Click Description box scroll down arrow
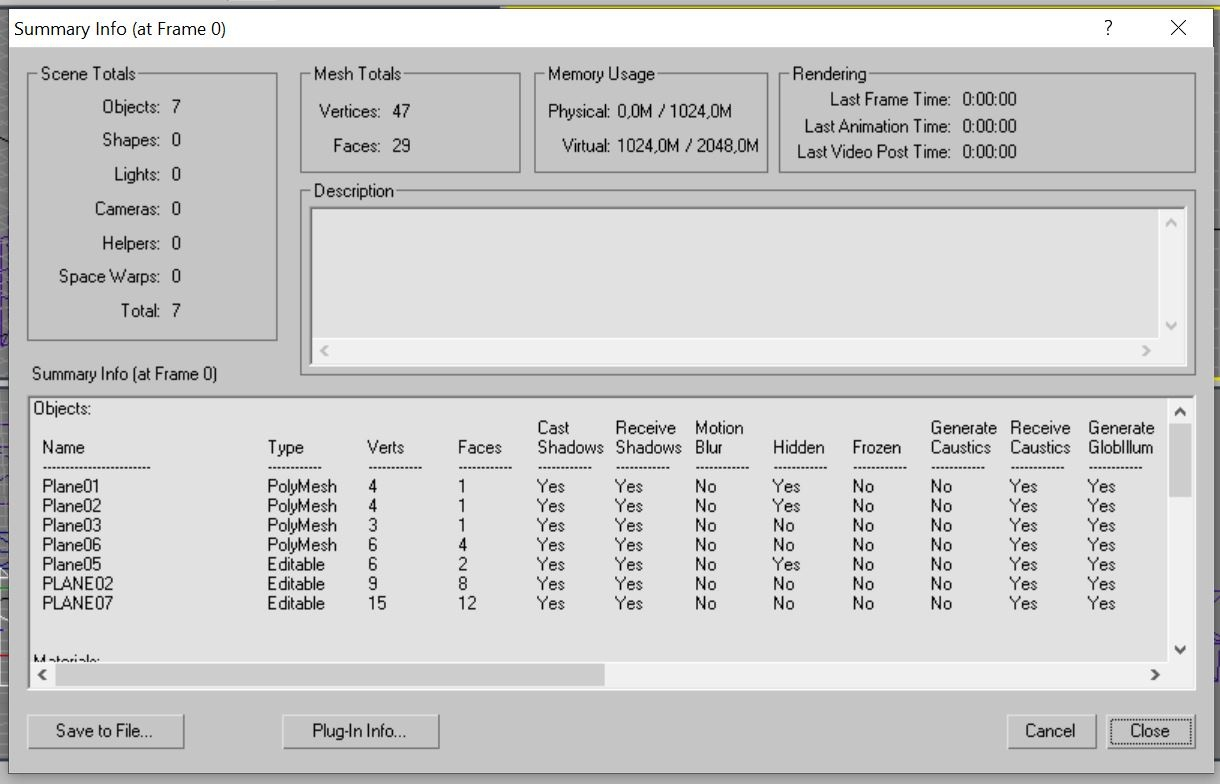The height and width of the screenshot is (784, 1220). [1172, 326]
